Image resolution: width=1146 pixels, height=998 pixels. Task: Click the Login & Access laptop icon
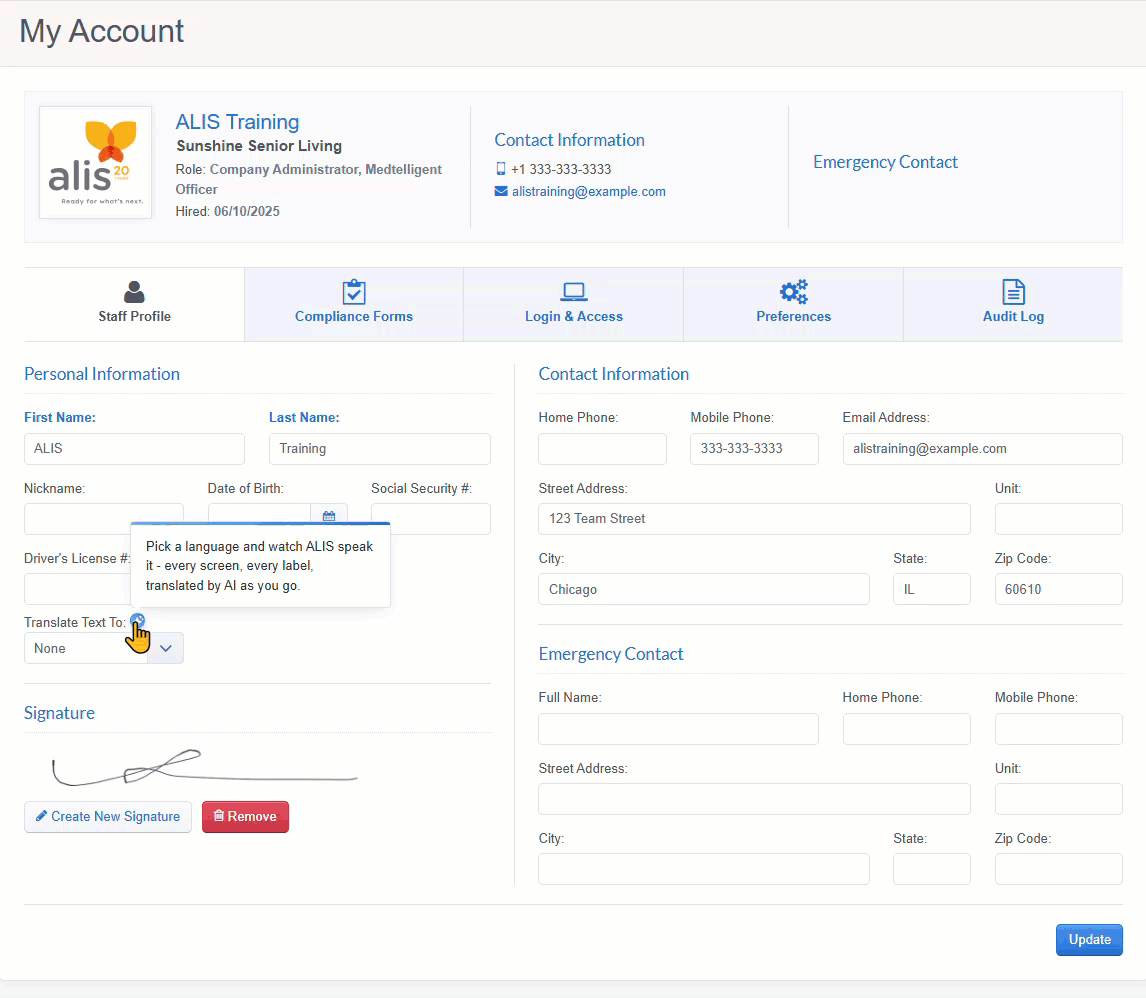pos(574,292)
